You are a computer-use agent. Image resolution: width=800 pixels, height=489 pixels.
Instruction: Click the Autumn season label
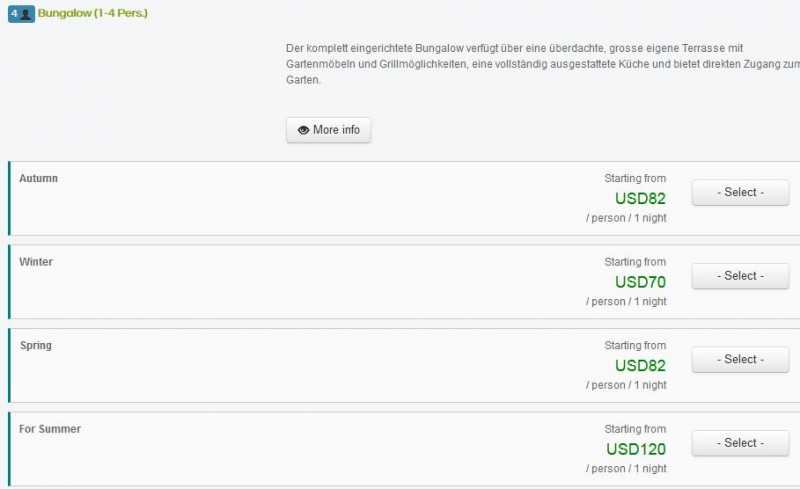point(39,178)
